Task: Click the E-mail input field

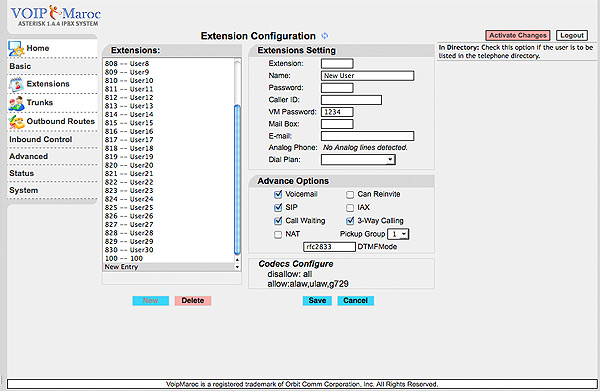Action: pos(367,136)
